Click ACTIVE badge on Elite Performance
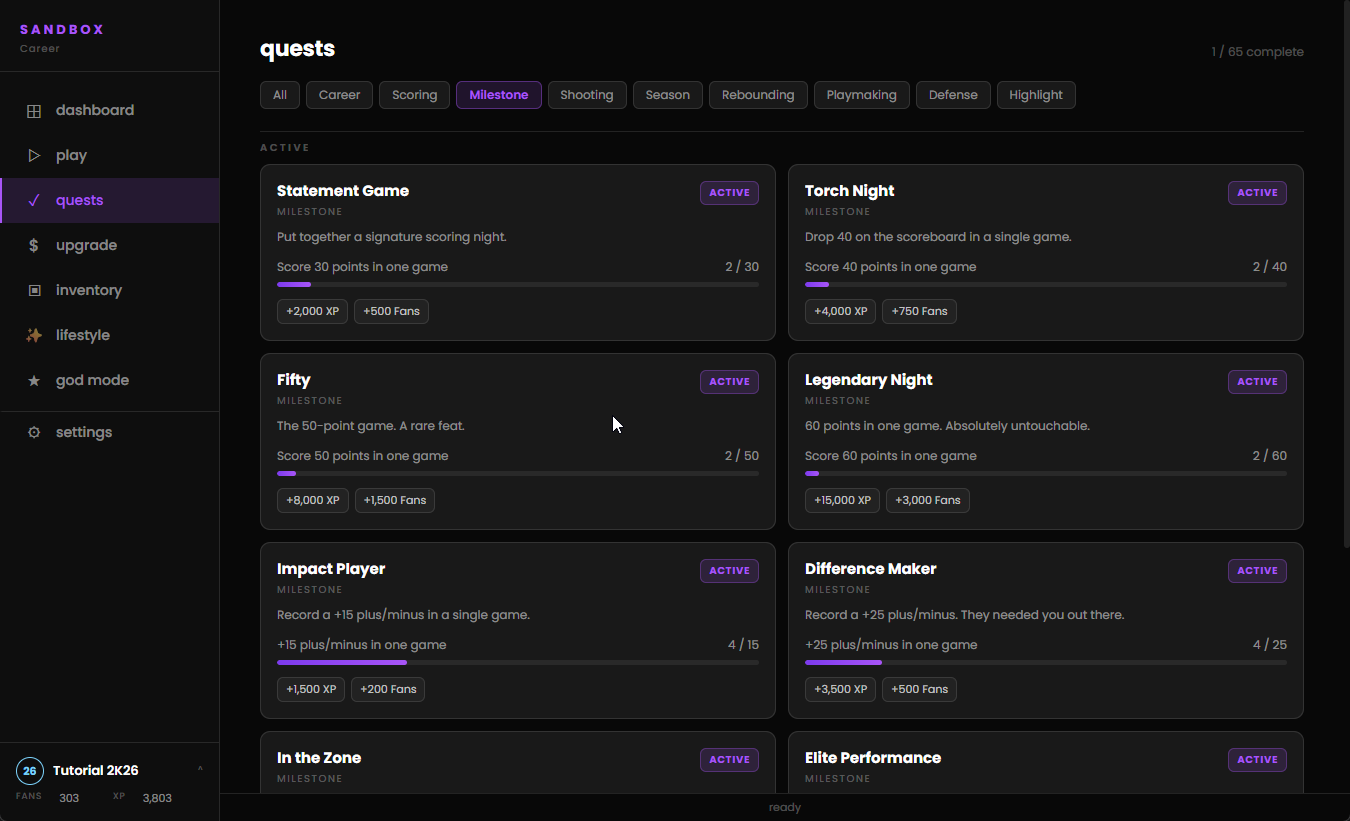The image size is (1350, 821). (1257, 760)
